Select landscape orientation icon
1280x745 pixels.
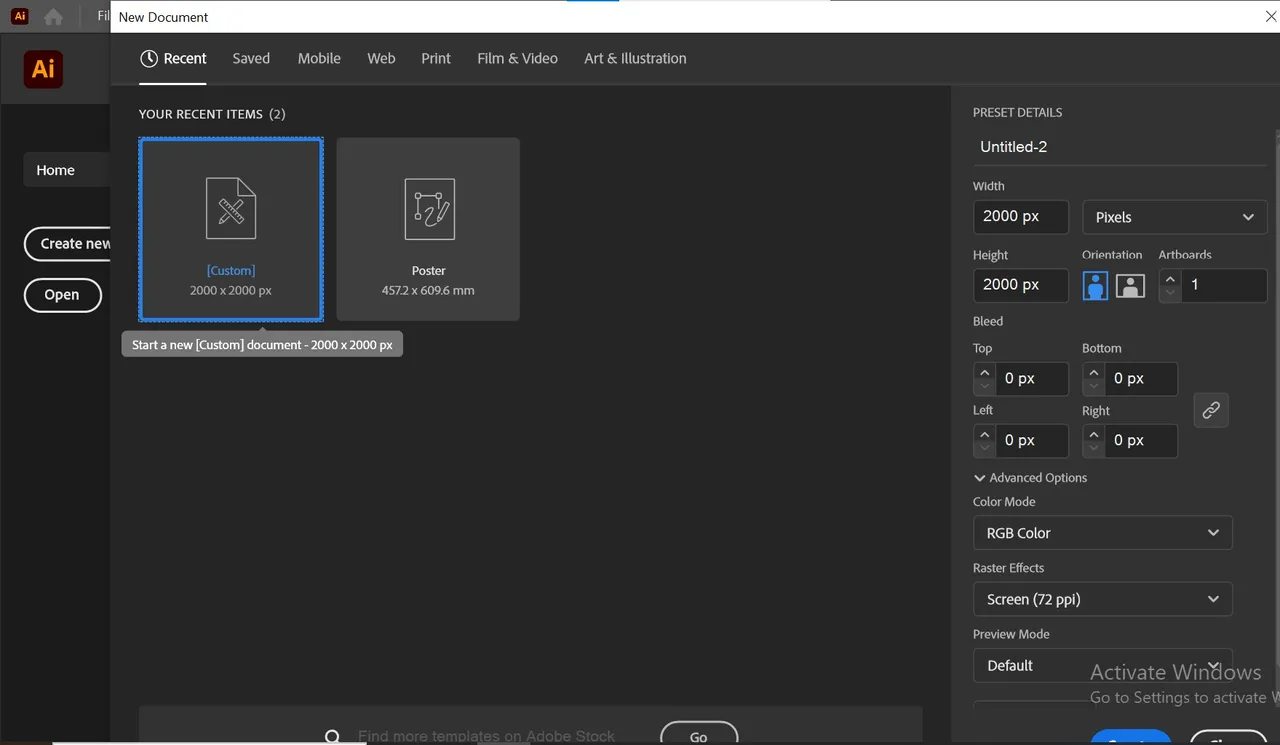click(x=1130, y=285)
